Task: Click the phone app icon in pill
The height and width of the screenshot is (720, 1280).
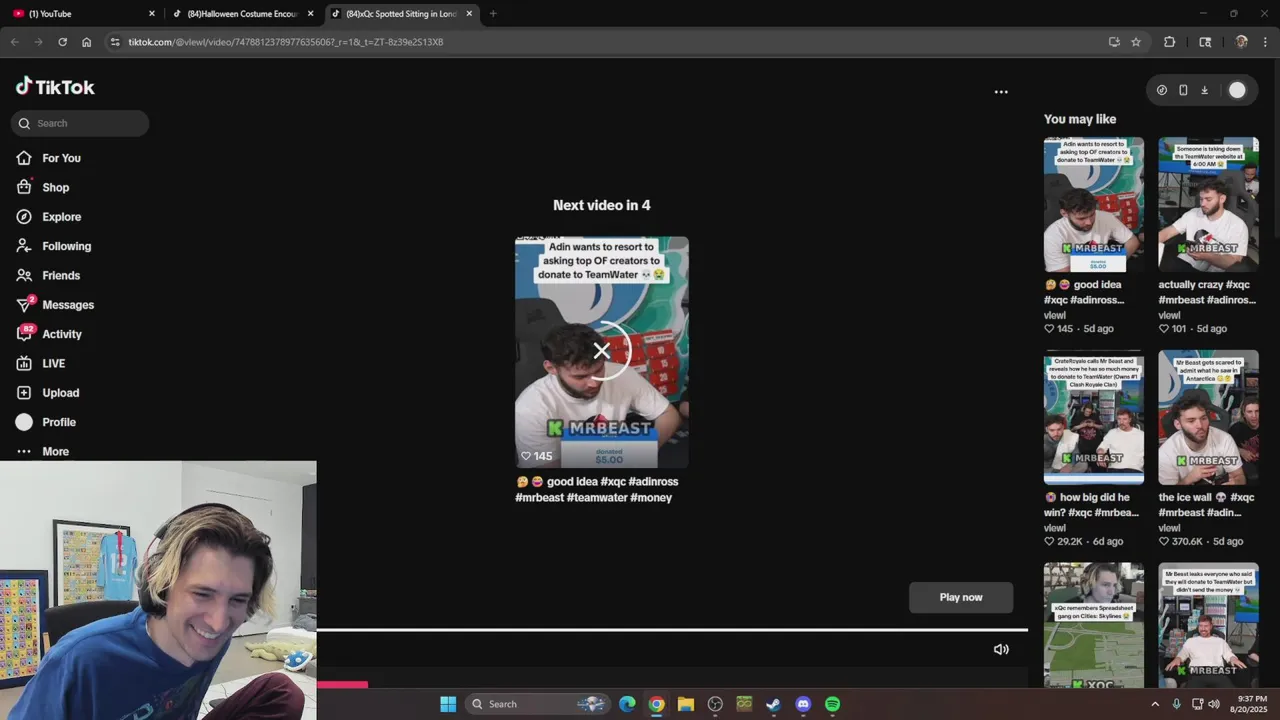Action: click(x=1183, y=90)
